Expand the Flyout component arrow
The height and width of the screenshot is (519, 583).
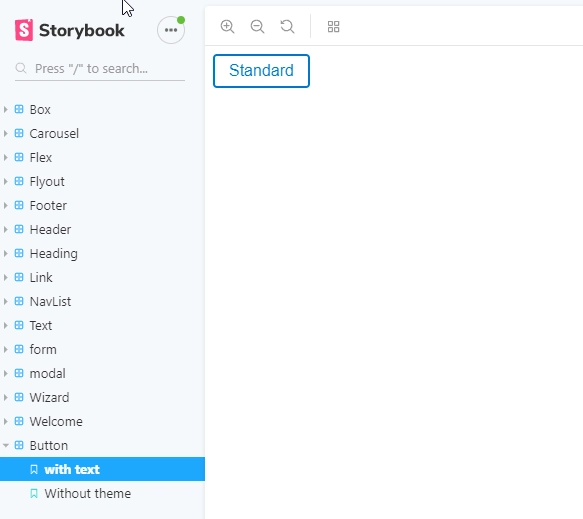coord(5,181)
